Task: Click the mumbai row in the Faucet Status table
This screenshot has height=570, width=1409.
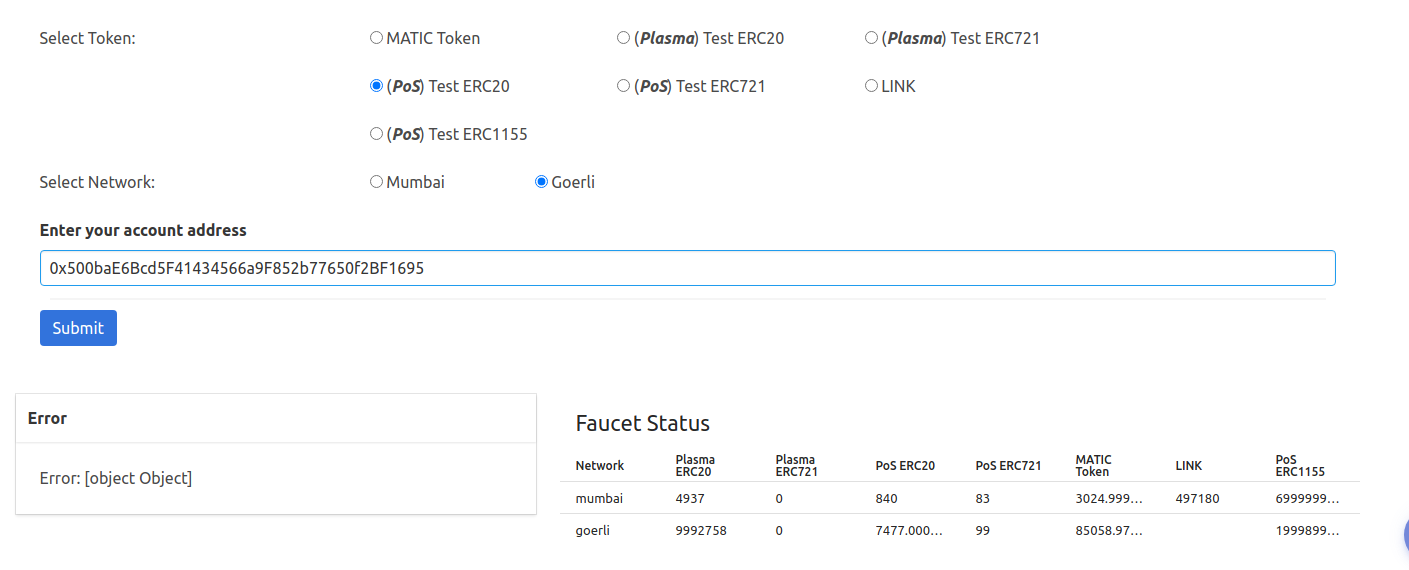Action: click(600, 498)
